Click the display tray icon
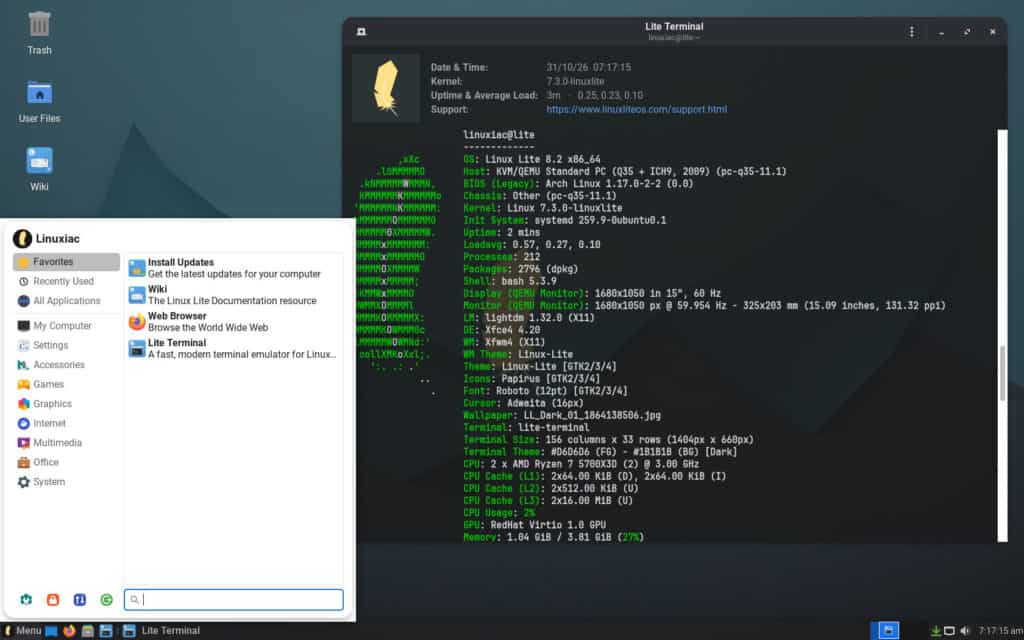The image size is (1024, 640). [x=950, y=631]
